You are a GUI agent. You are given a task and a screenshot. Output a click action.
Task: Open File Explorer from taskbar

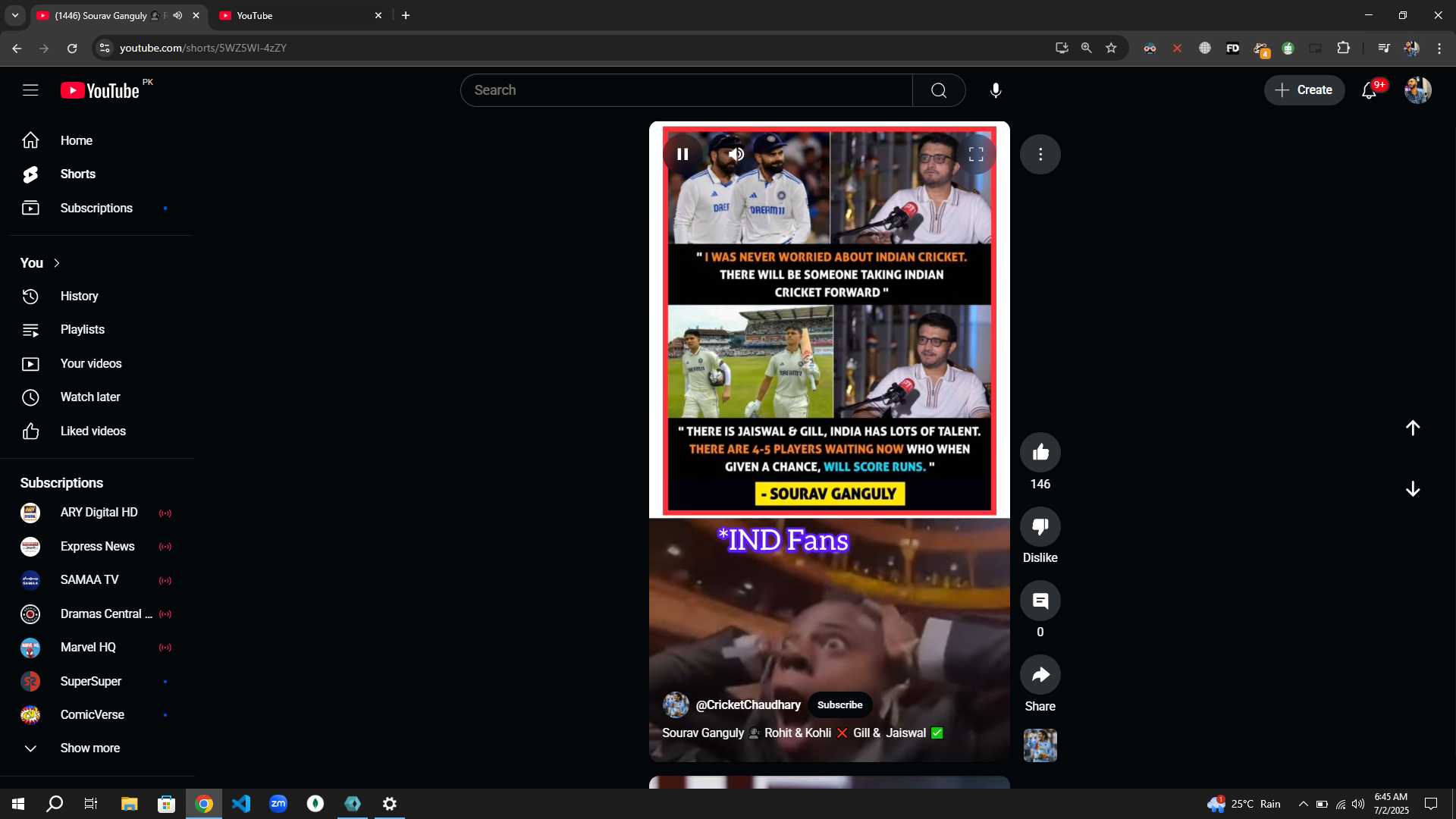129,804
